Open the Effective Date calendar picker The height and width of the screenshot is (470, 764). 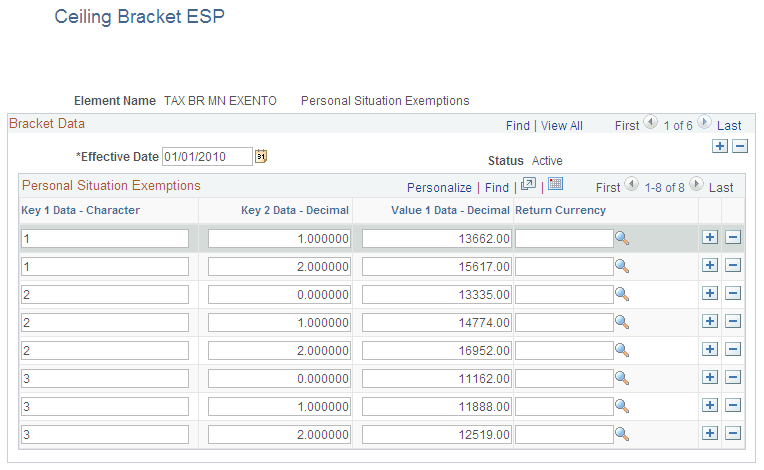[261, 156]
